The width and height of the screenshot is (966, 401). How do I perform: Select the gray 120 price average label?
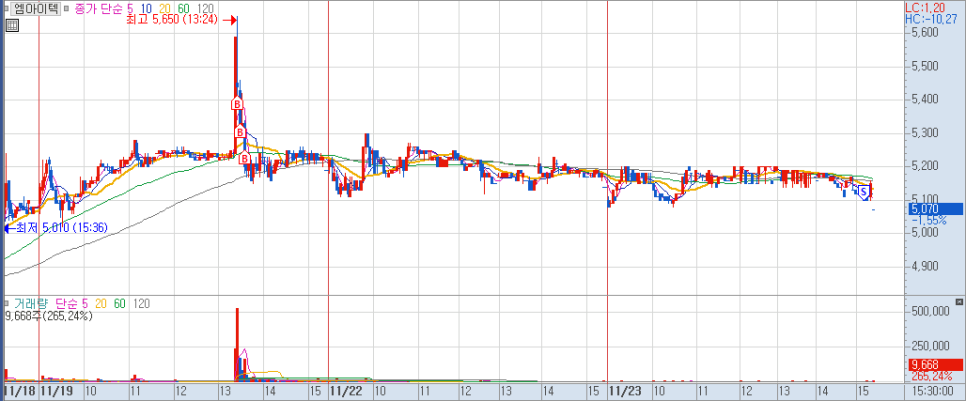[205, 9]
